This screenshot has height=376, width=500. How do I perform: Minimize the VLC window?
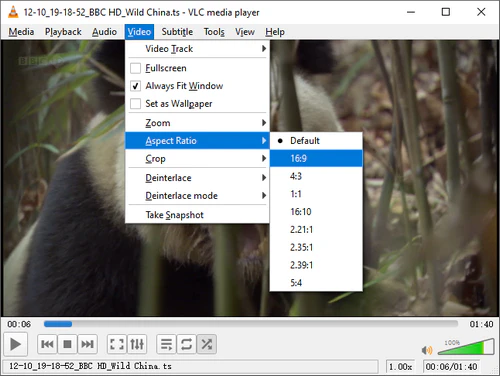[411, 12]
